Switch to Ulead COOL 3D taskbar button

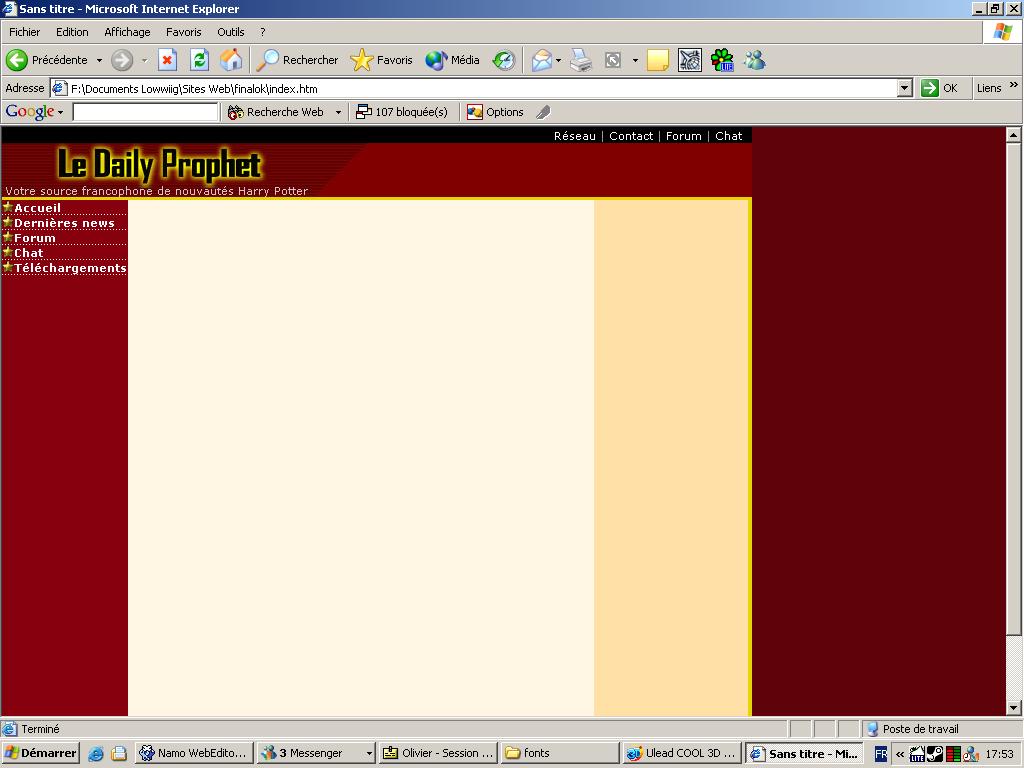(682, 753)
